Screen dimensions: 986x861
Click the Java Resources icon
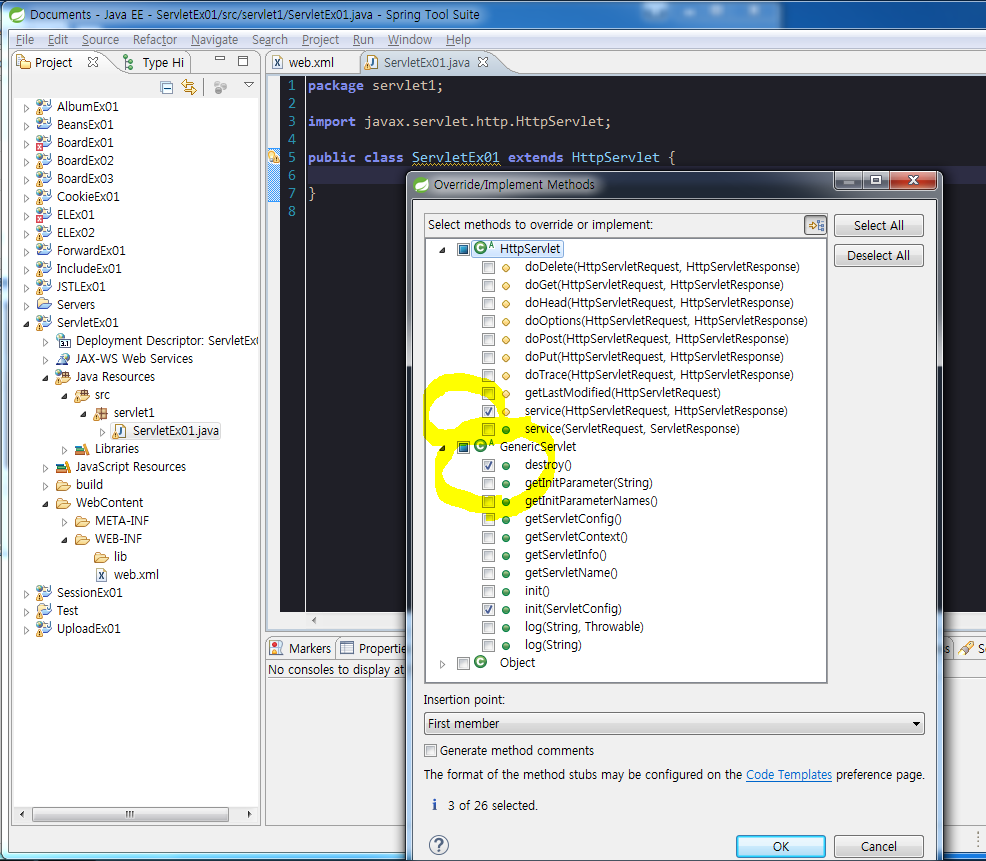63,377
